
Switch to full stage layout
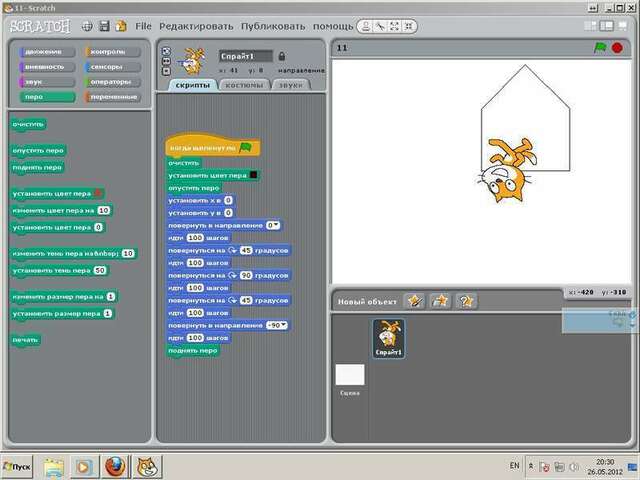(607, 26)
